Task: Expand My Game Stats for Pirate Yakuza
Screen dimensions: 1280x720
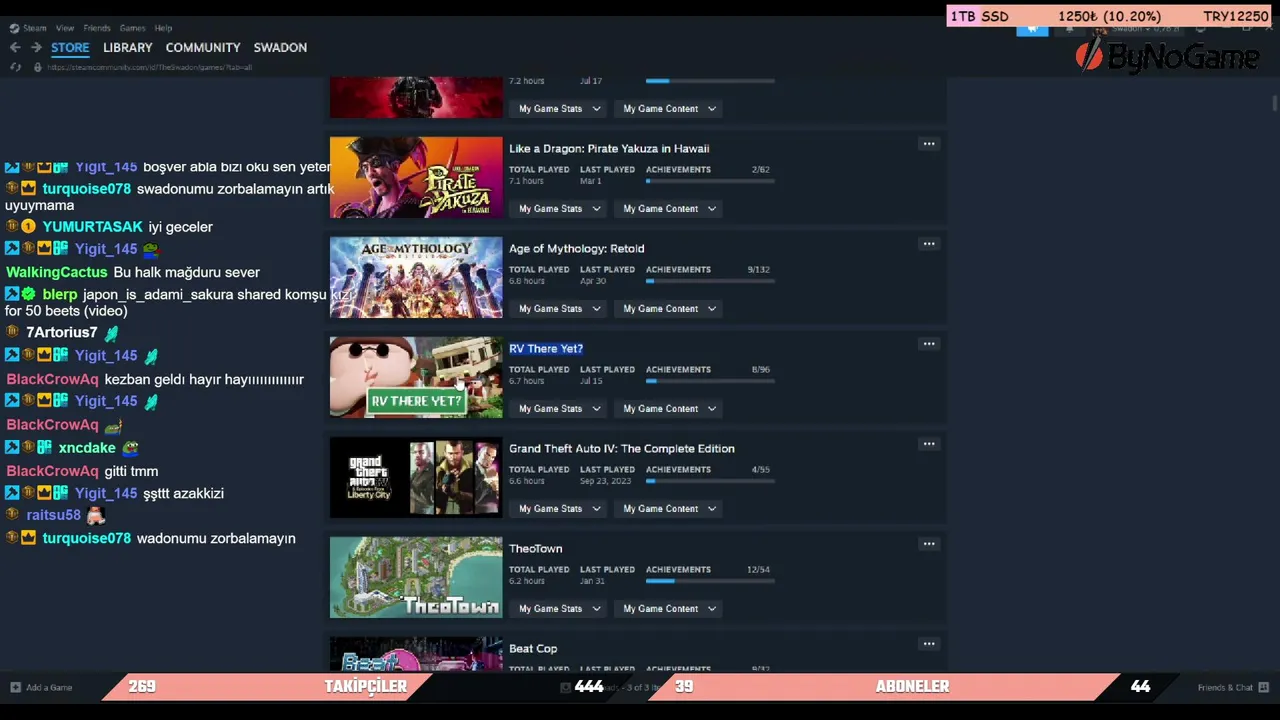Action: 559,209
